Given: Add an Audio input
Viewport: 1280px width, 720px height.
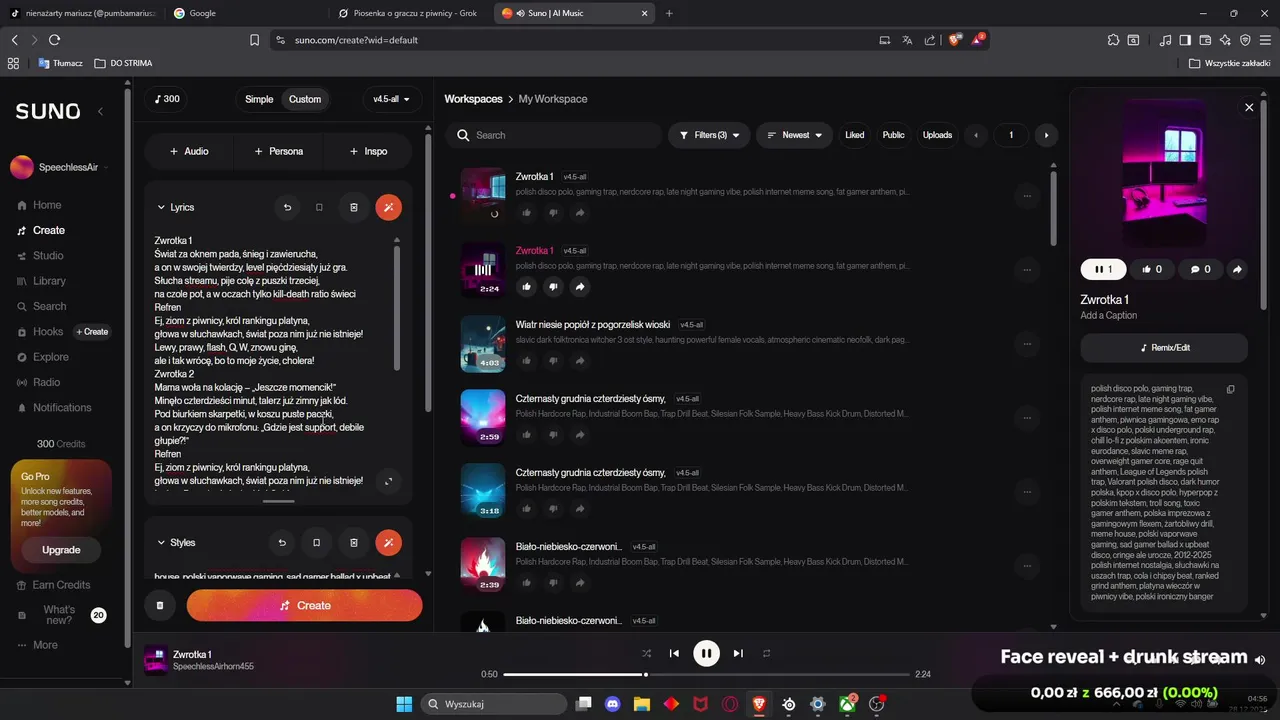Looking at the screenshot, I should 189,151.
